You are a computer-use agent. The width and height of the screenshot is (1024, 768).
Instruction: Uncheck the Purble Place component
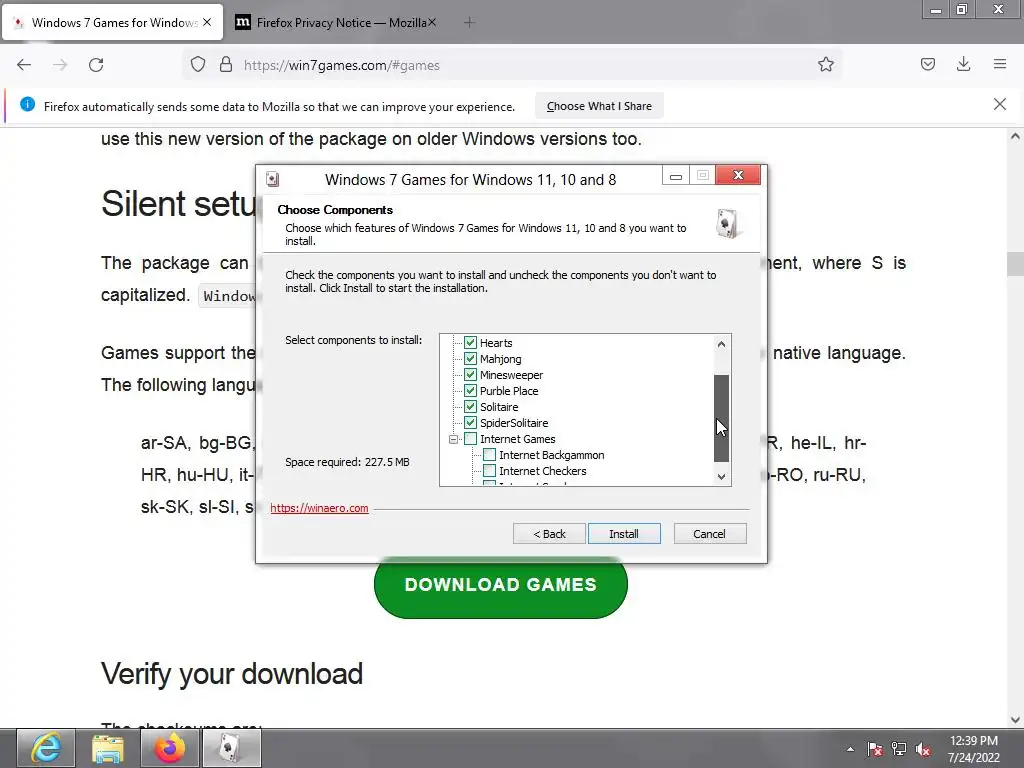point(470,391)
